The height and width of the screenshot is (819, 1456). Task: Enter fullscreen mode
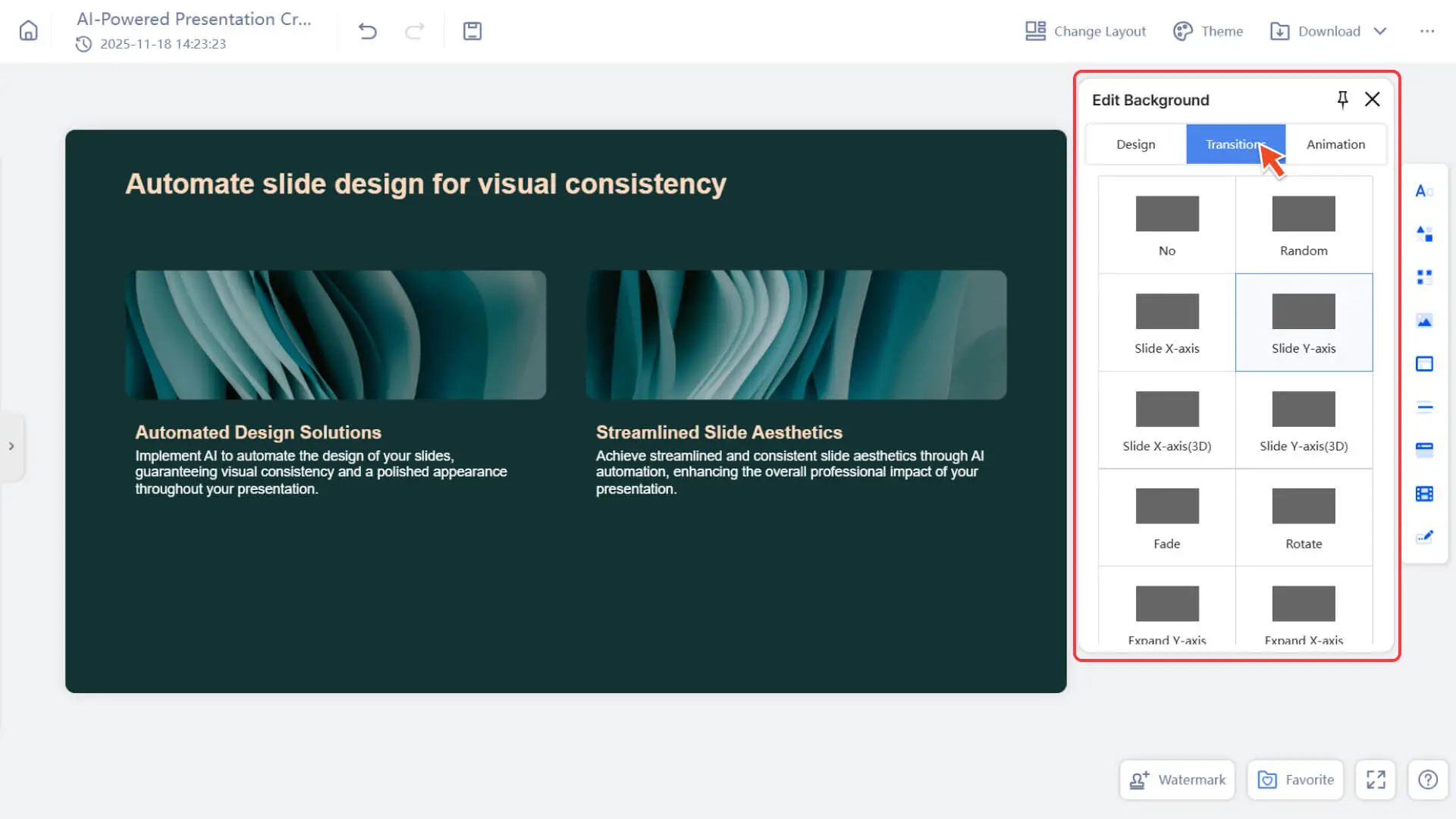1376,780
